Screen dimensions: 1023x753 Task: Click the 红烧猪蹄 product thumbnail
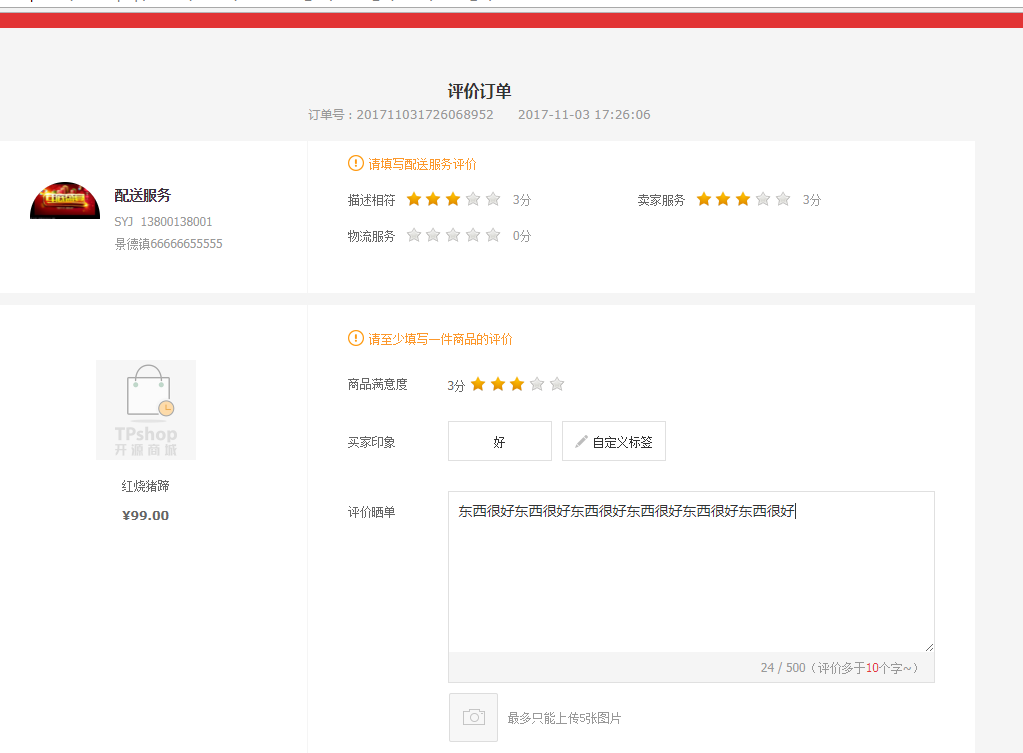(x=146, y=410)
